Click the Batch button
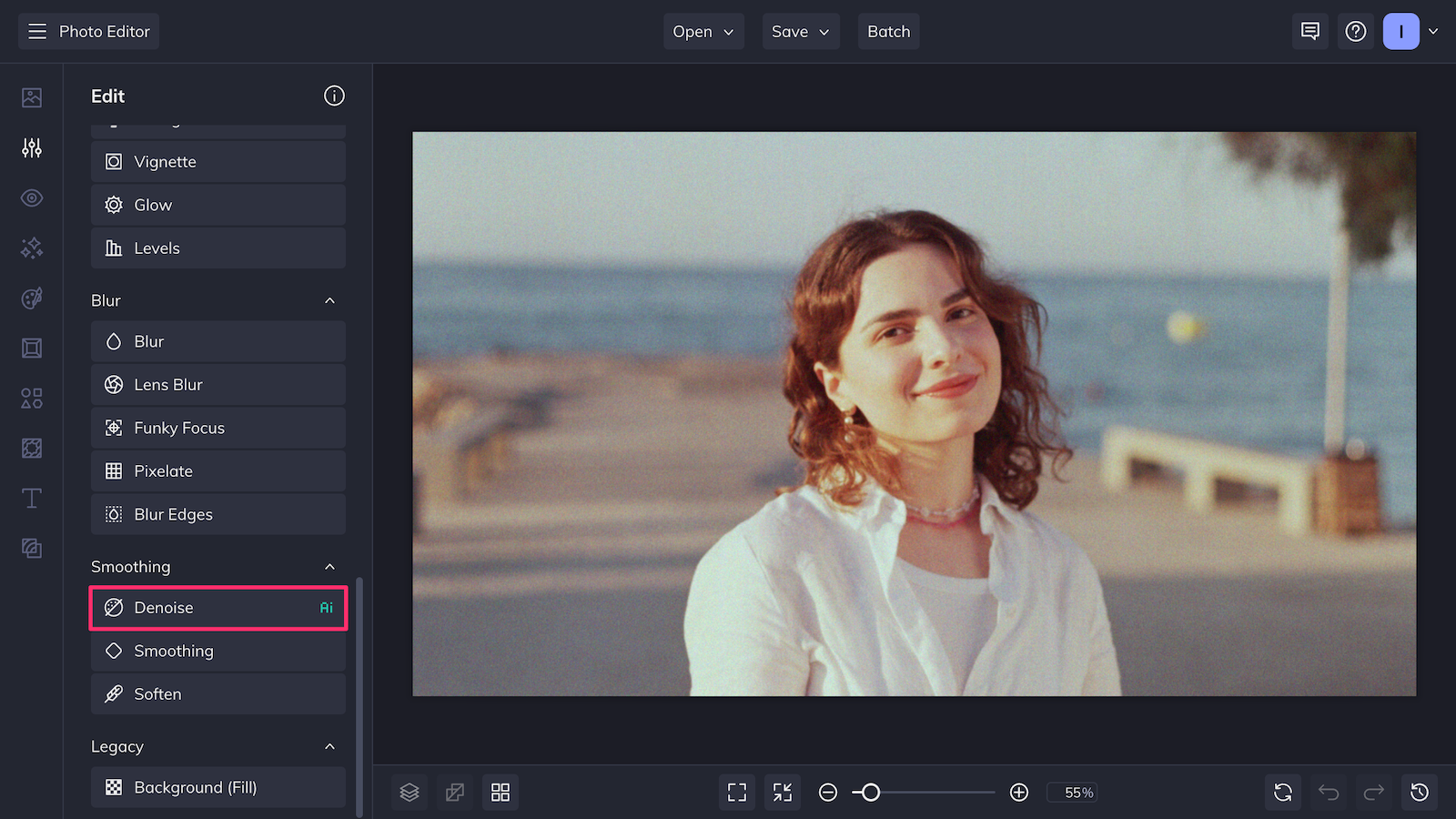 pos(888,31)
